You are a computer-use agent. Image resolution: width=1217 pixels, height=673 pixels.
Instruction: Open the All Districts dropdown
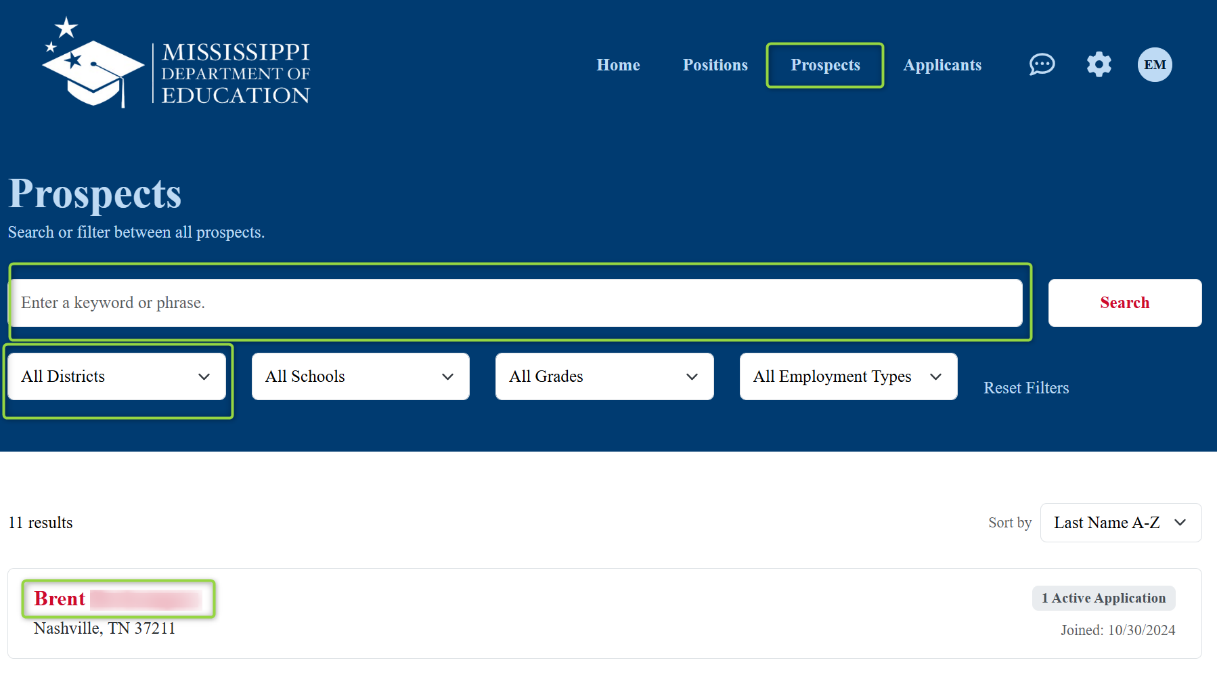click(117, 376)
